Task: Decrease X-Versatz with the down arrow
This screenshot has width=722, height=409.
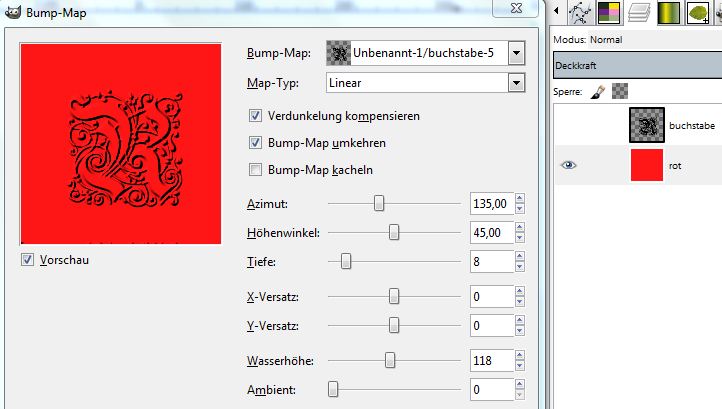Action: coord(520,302)
